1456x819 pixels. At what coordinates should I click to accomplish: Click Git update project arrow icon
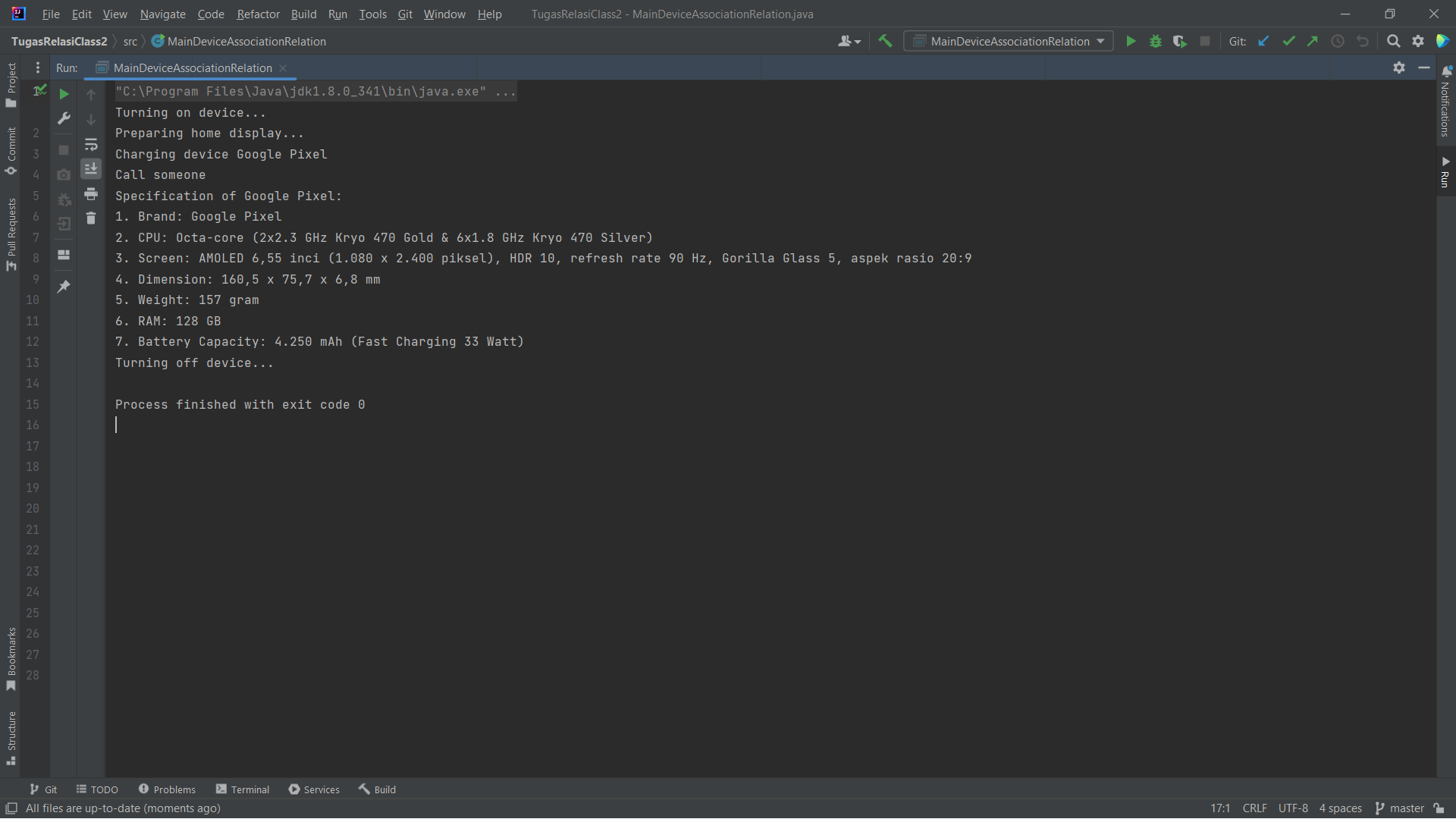1263,41
